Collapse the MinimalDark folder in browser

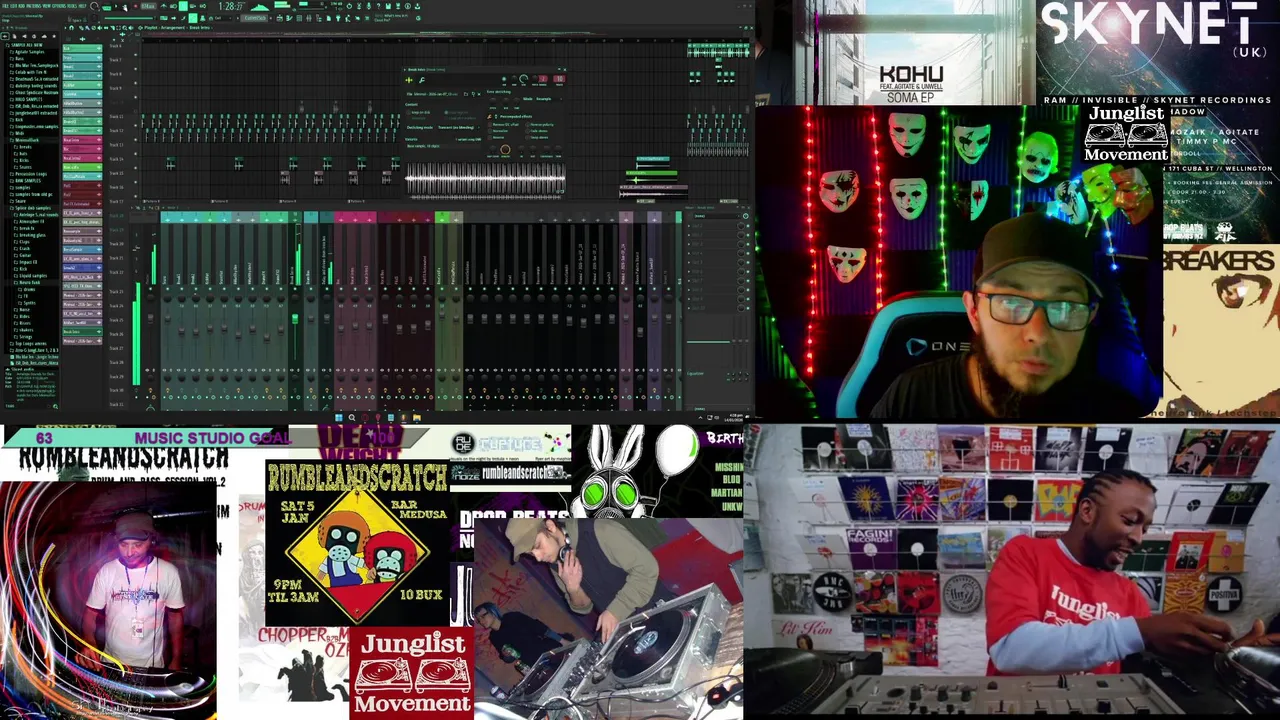coord(27,140)
